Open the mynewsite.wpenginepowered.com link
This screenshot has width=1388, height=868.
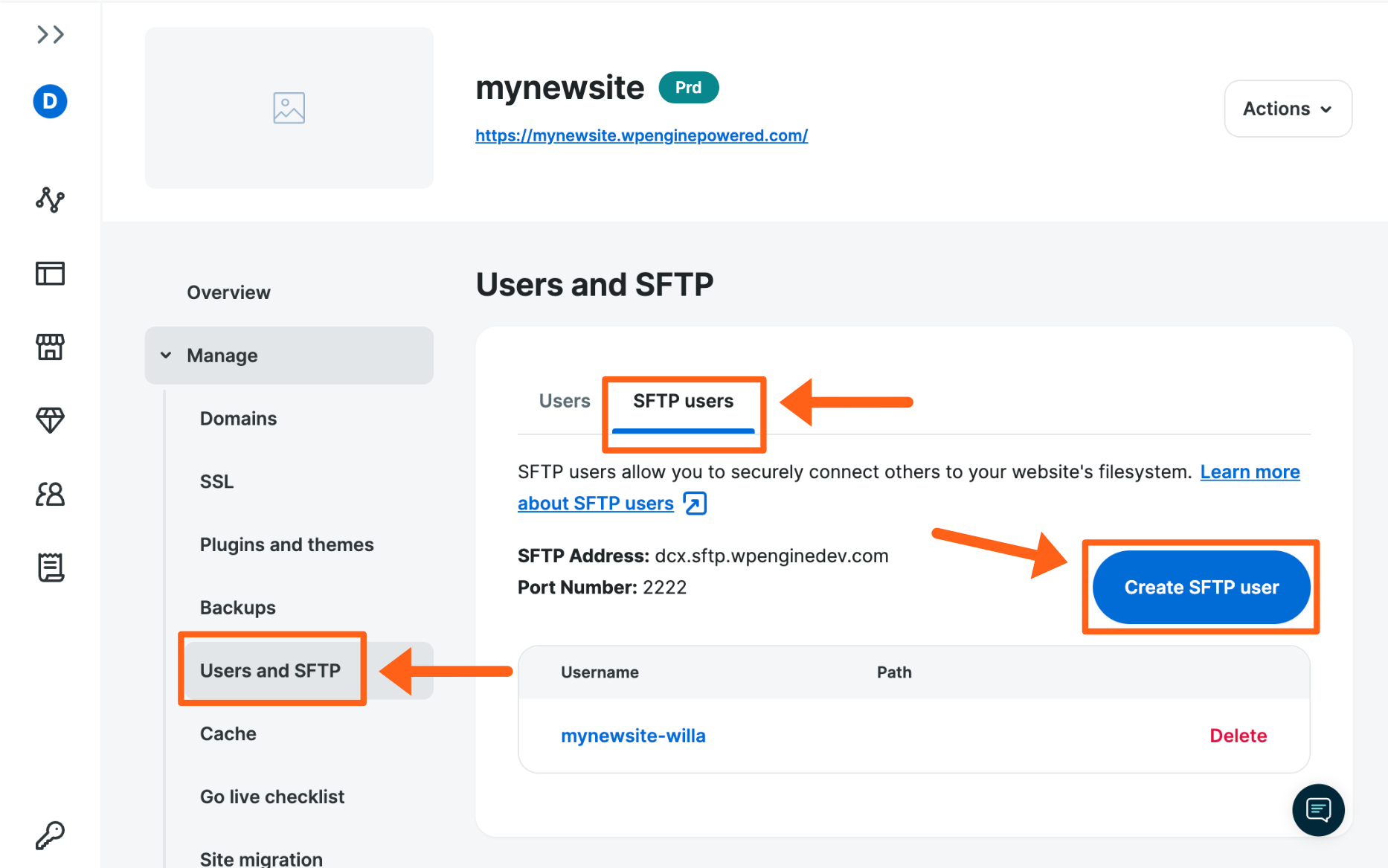(x=641, y=135)
